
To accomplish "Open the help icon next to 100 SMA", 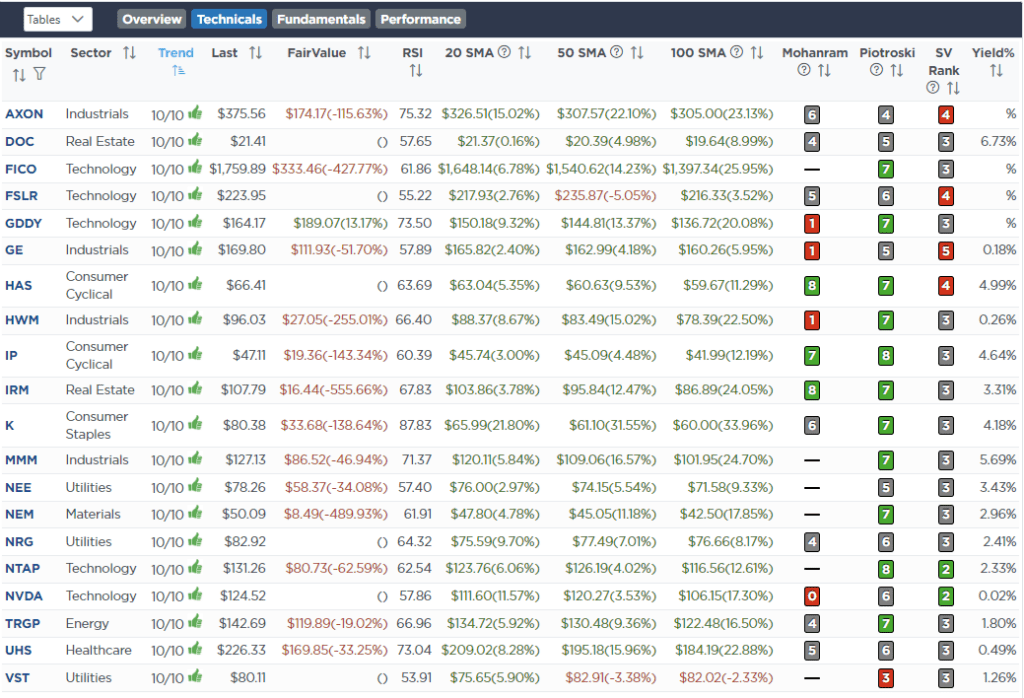I will coord(737,52).
